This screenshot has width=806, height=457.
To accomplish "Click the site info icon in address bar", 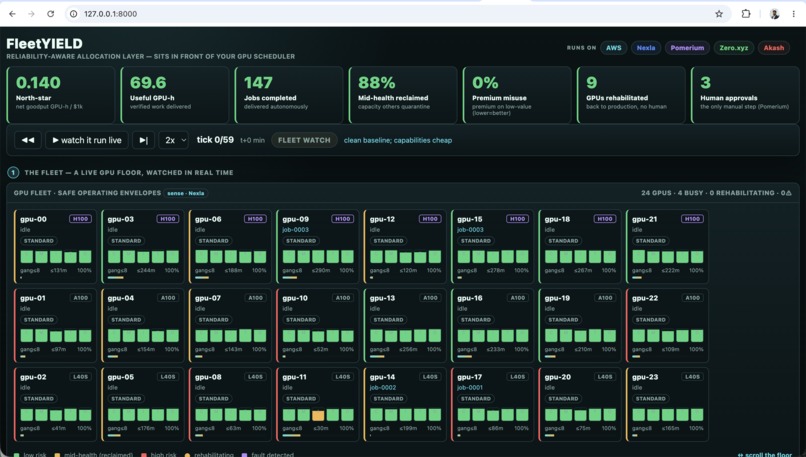I will (74, 14).
